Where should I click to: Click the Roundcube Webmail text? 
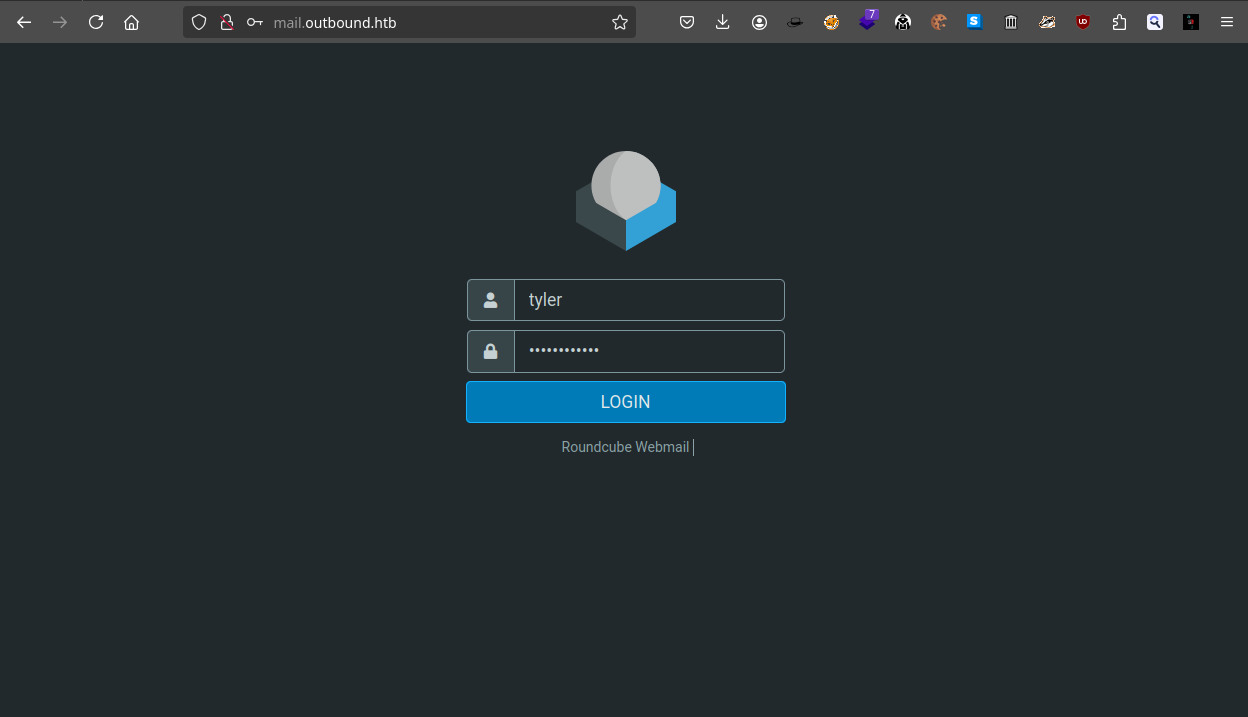625,447
